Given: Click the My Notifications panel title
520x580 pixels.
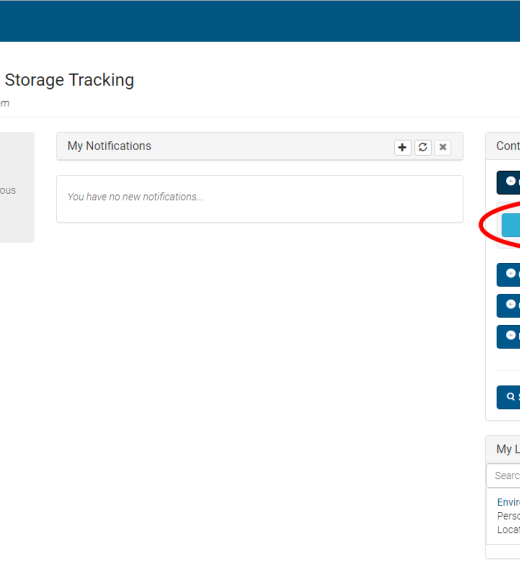Looking at the screenshot, I should click(x=109, y=146).
